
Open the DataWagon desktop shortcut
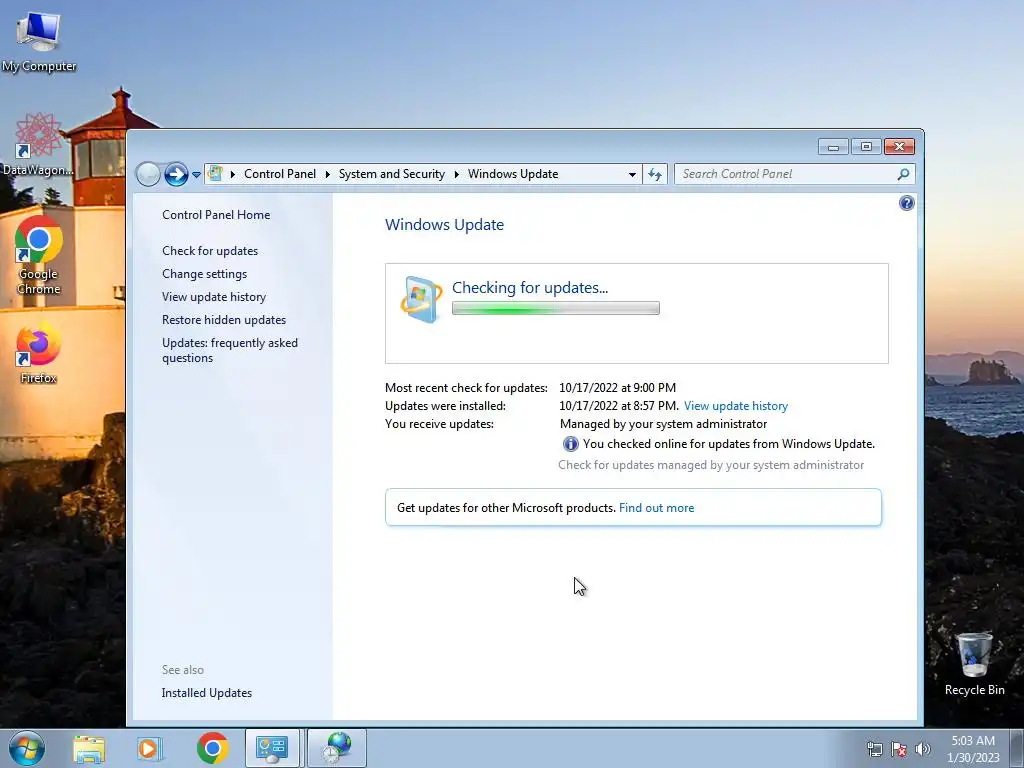(x=38, y=144)
